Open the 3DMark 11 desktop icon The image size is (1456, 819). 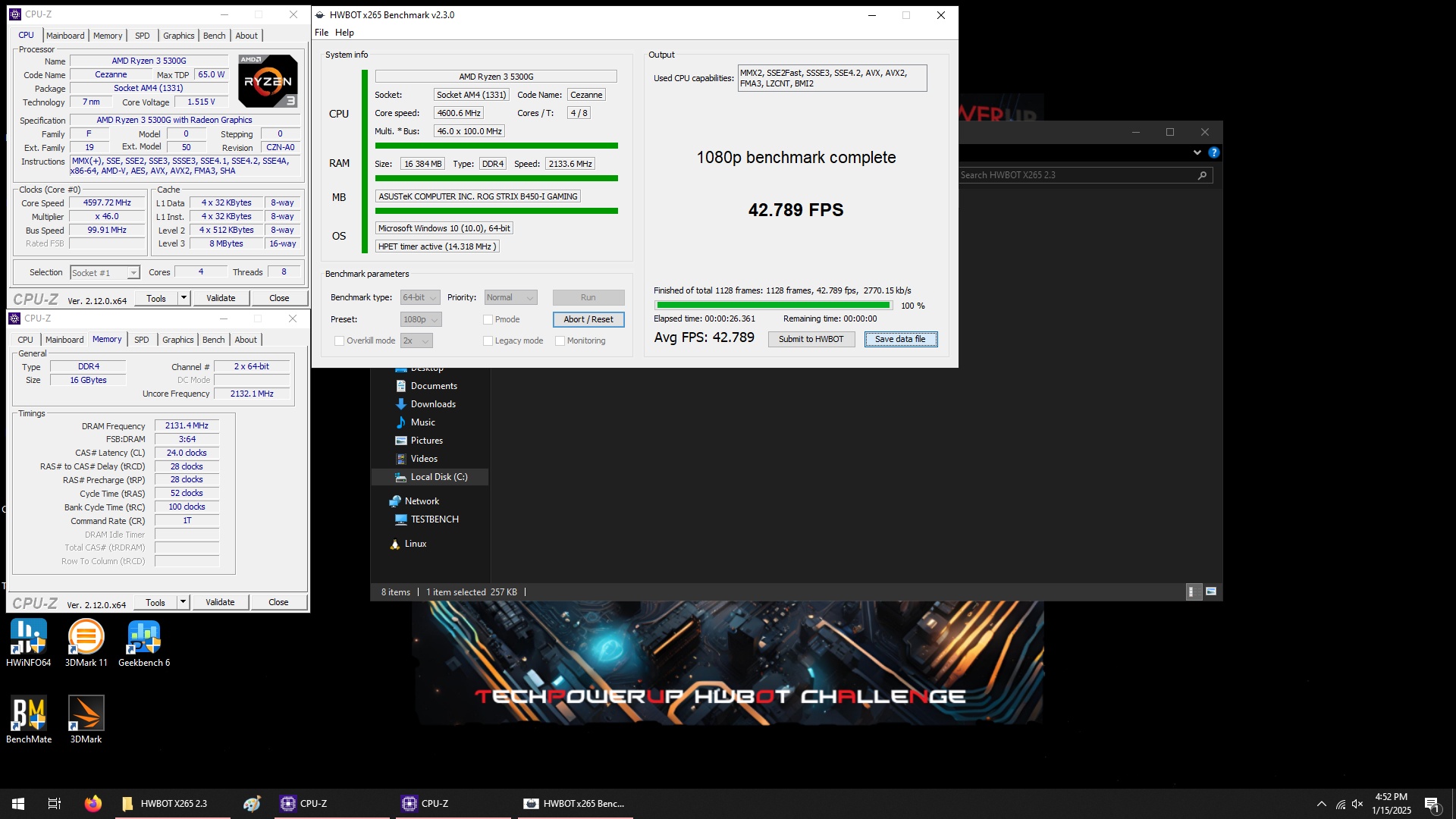(x=86, y=642)
